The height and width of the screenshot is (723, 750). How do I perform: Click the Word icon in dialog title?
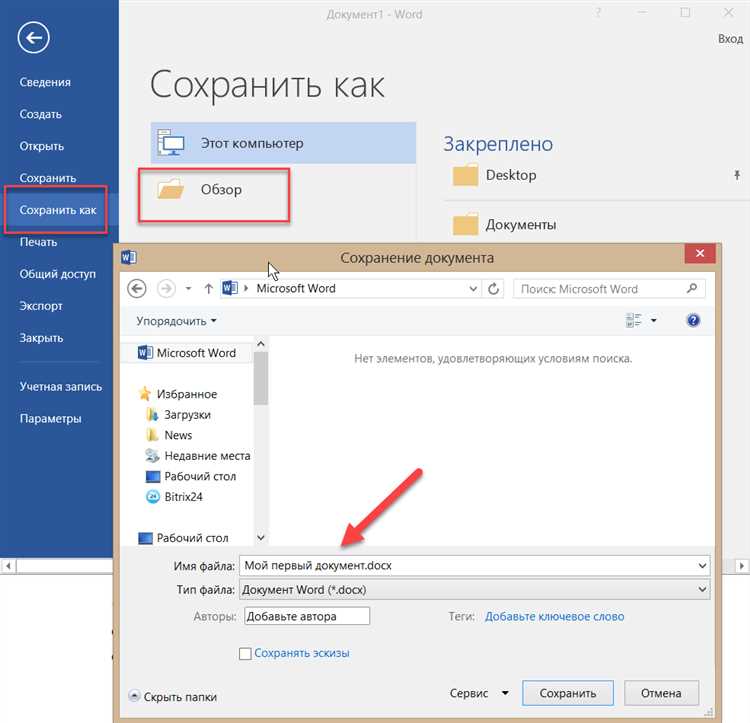pos(129,257)
